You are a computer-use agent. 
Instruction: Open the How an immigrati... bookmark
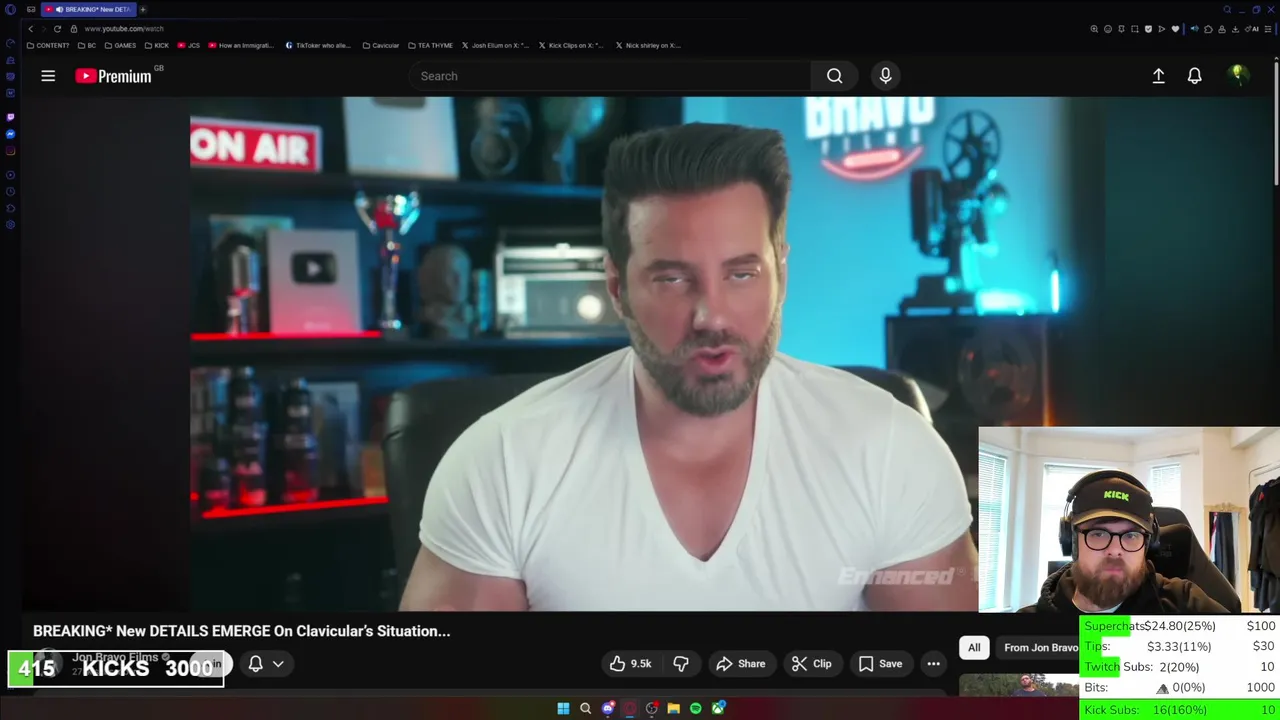[241, 45]
